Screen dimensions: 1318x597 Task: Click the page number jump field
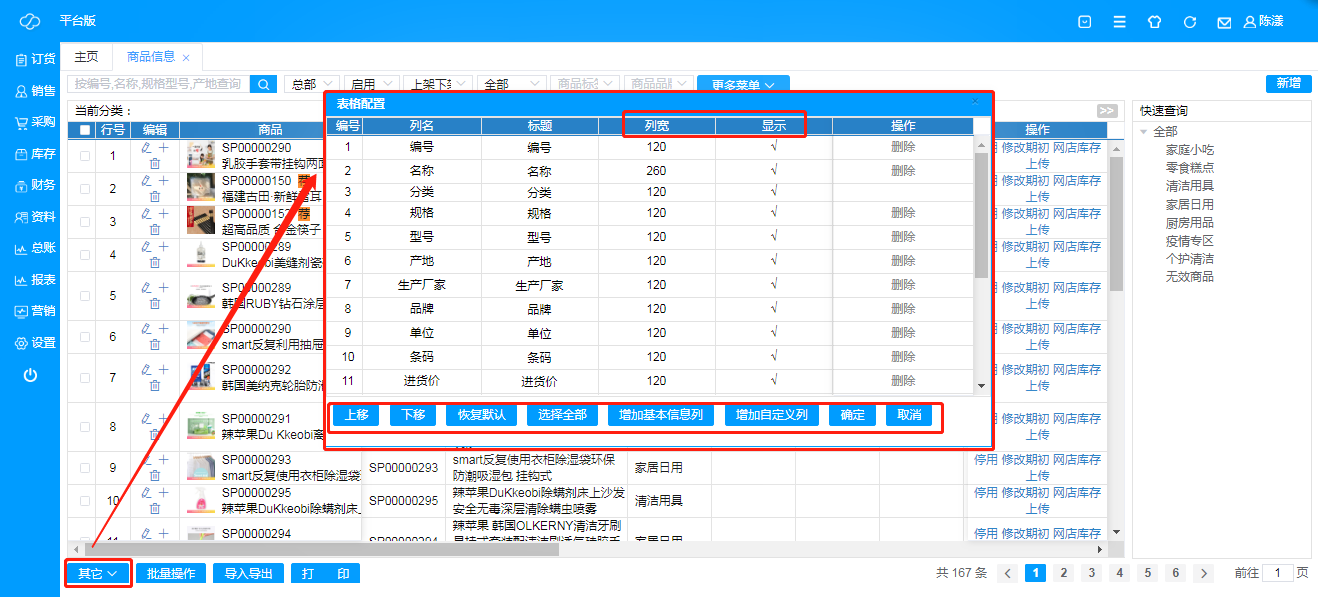(x=1277, y=573)
